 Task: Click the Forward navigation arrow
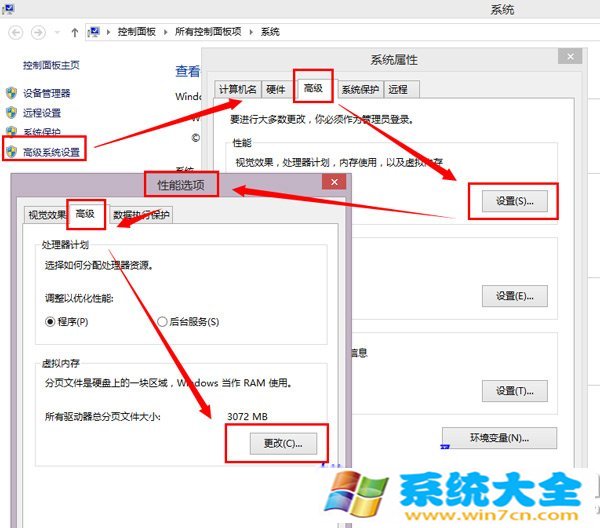38,33
